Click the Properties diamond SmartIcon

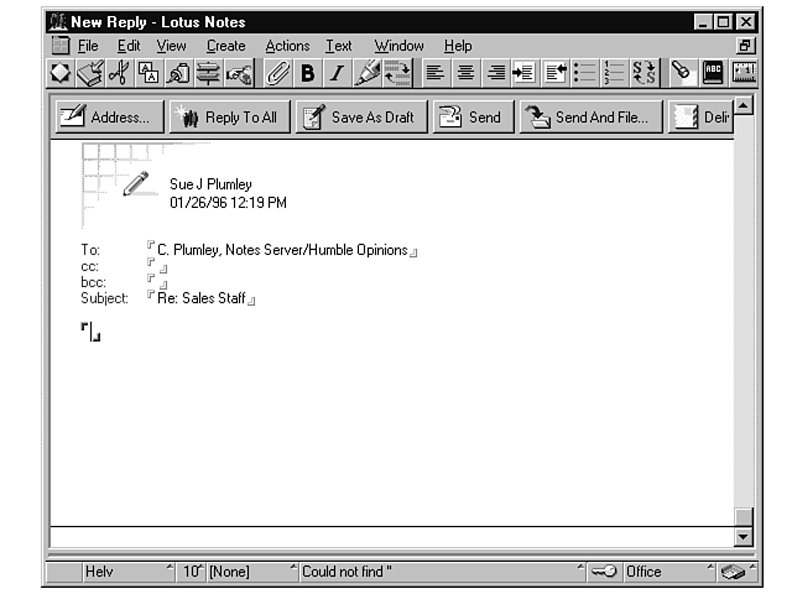click(x=61, y=73)
